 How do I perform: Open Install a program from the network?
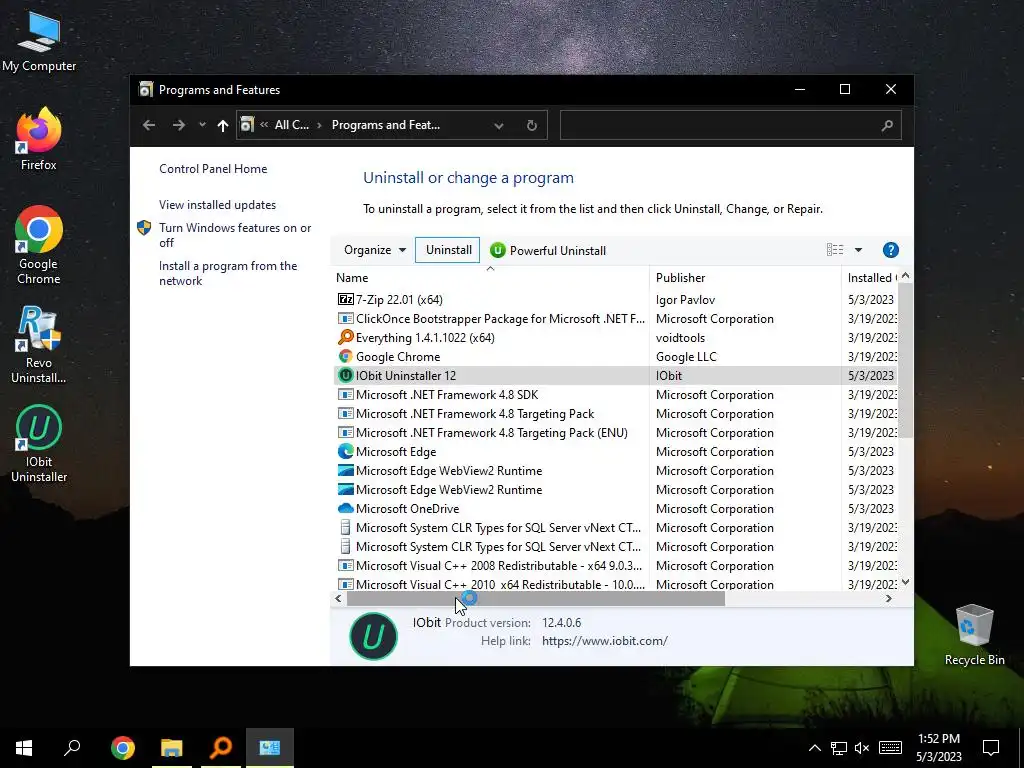(x=228, y=273)
